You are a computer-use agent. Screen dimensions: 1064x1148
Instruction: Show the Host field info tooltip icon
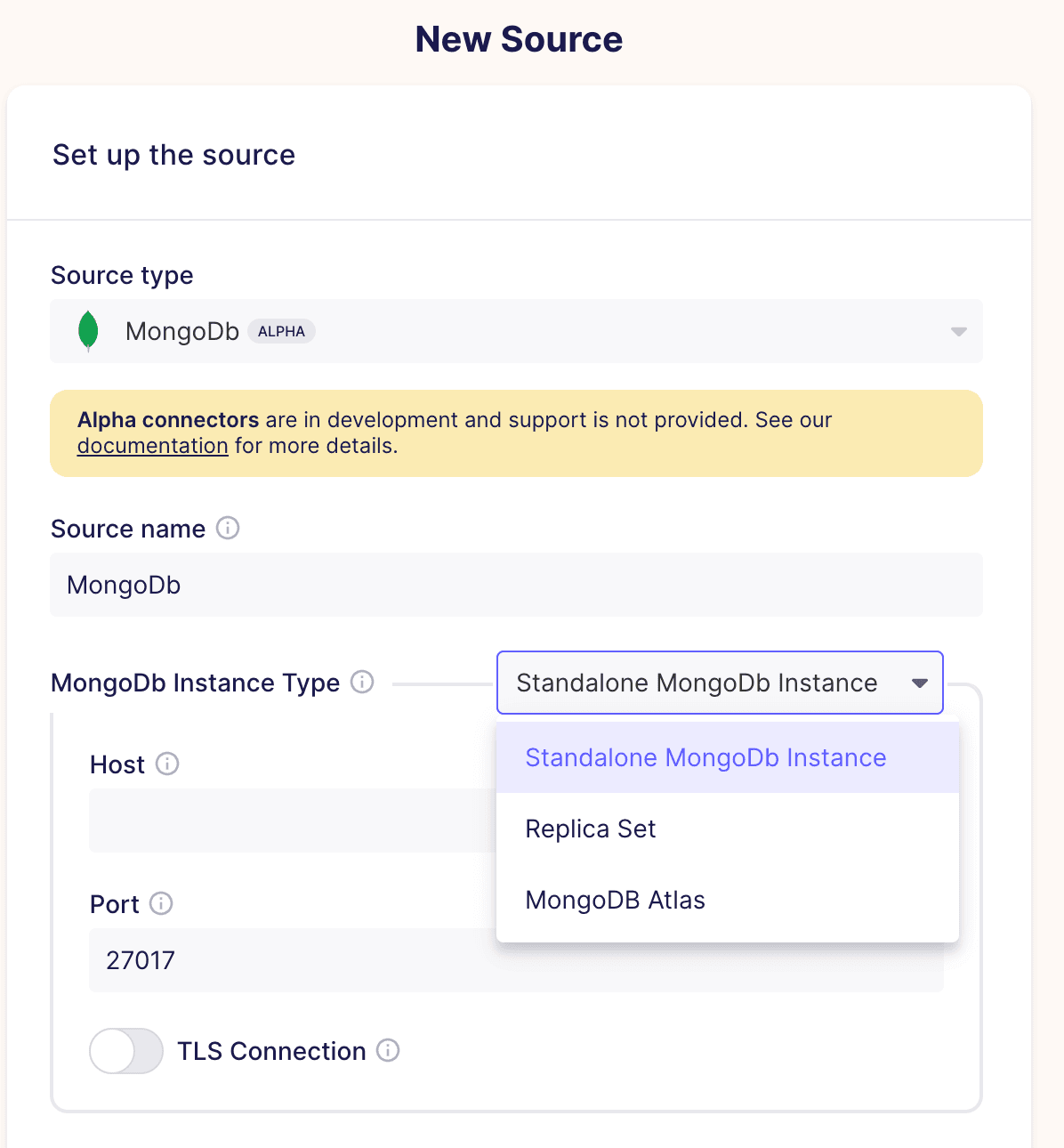[x=167, y=764]
